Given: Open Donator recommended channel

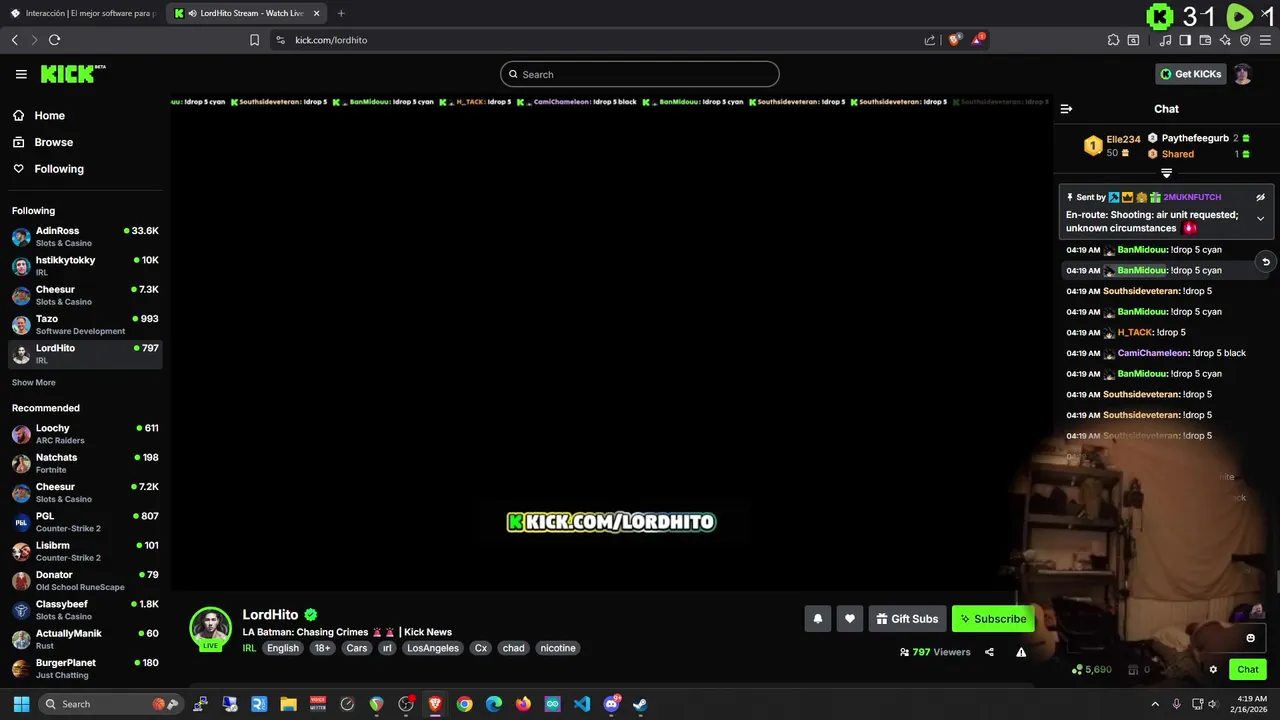Looking at the screenshot, I should tap(85, 580).
